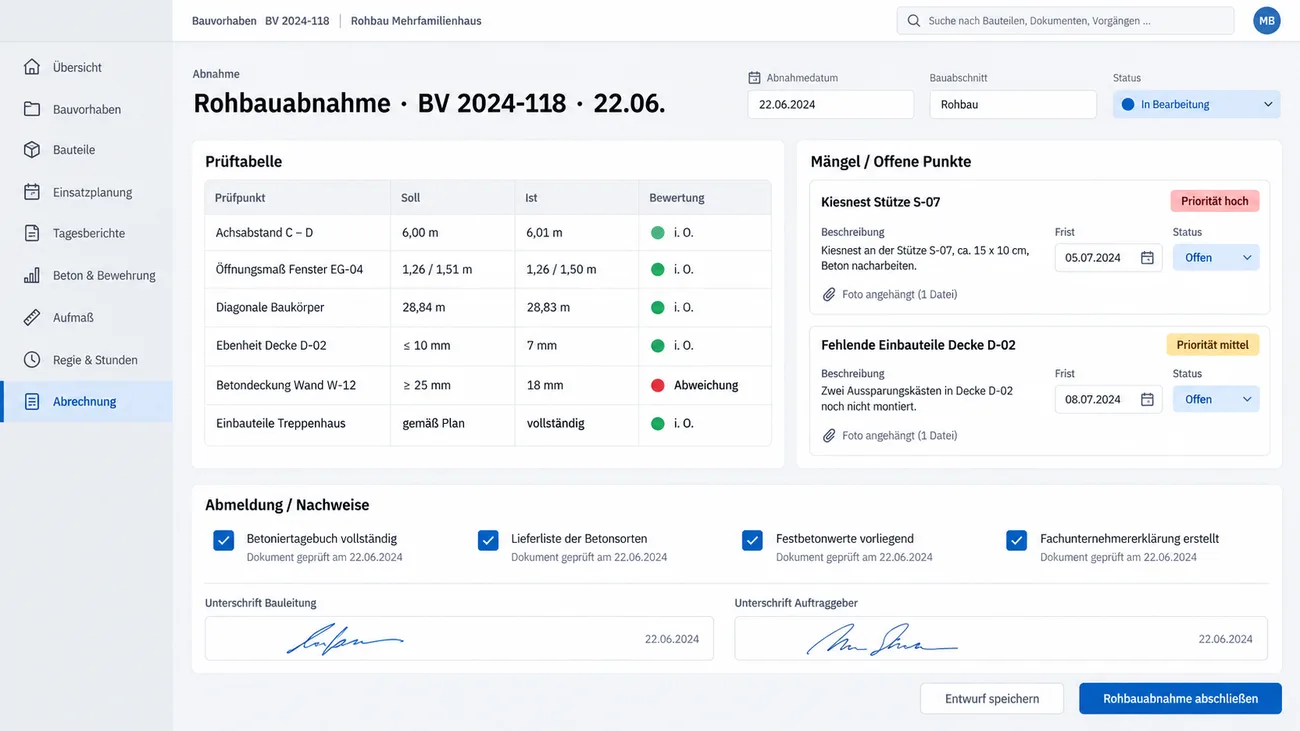This screenshot has height=731, width=1300.
Task: Click the Aufmaß ruler icon
Action: (32, 317)
